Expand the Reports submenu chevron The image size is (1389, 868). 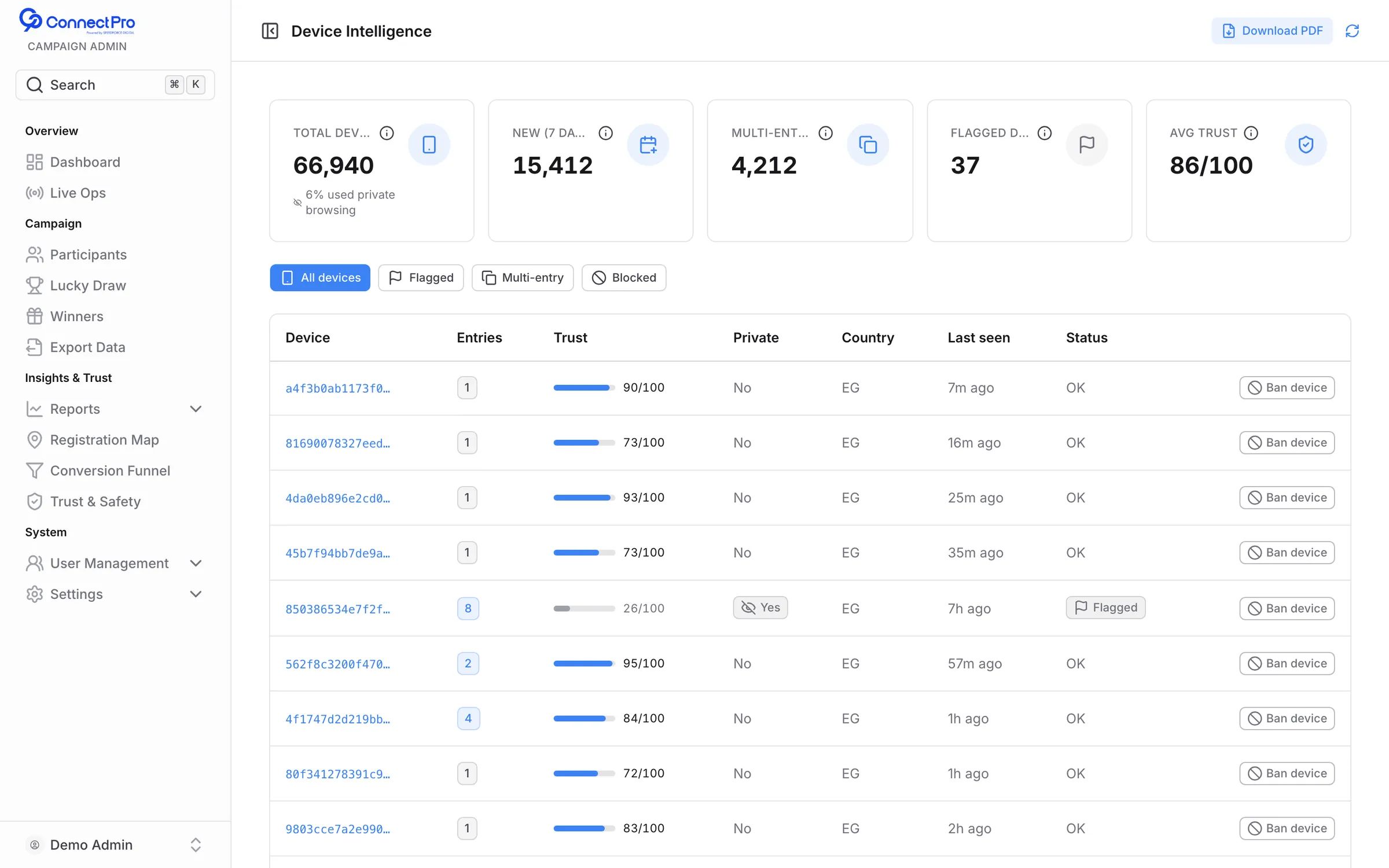click(x=196, y=409)
